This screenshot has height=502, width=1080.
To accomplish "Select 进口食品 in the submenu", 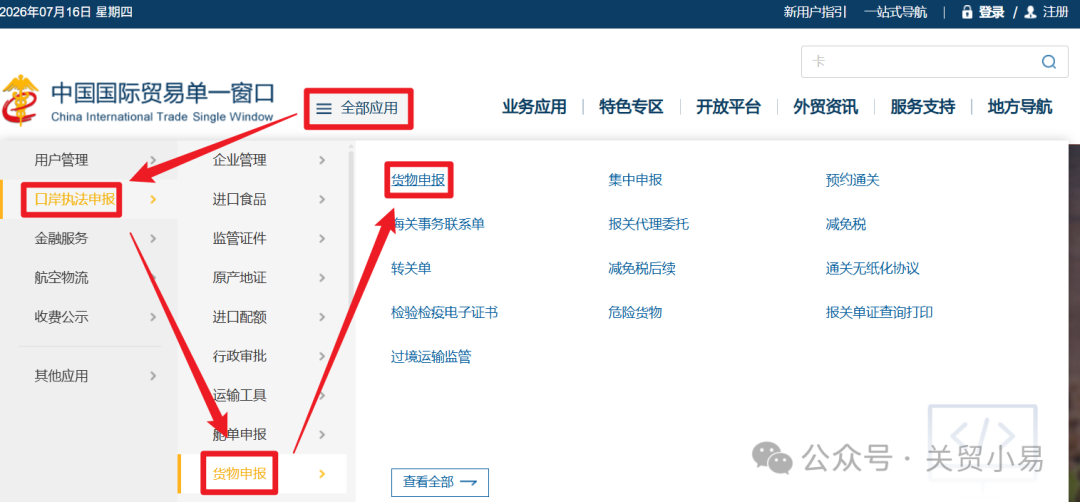I will click(239, 200).
